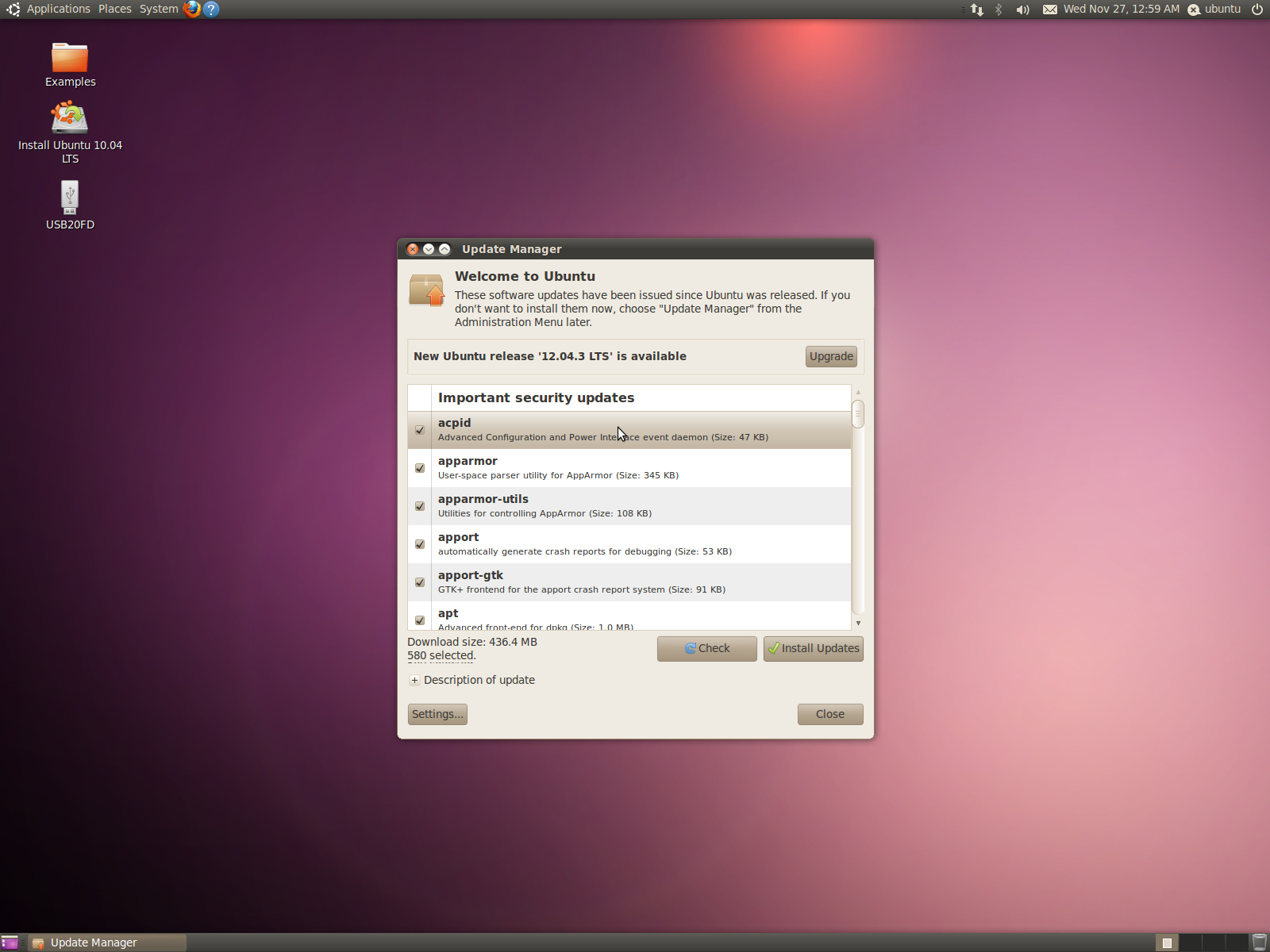
Task: Uncheck the apport update checkbox
Action: coord(420,544)
